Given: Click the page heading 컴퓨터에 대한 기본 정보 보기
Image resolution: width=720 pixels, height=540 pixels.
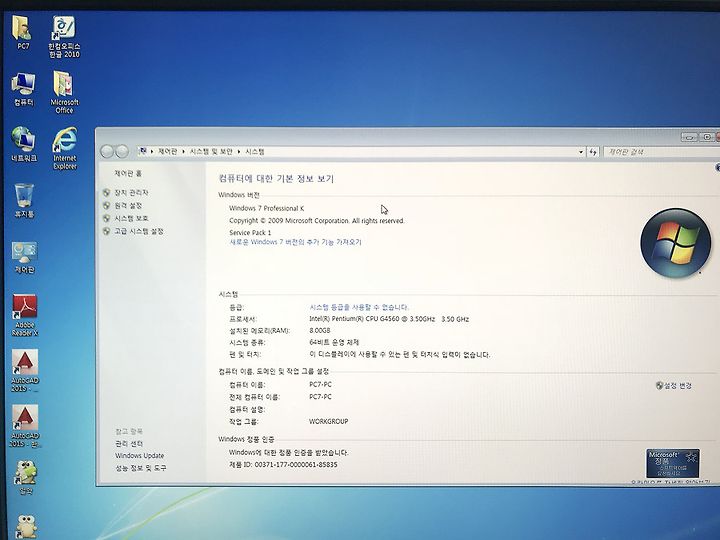Looking at the screenshot, I should coord(276,179).
